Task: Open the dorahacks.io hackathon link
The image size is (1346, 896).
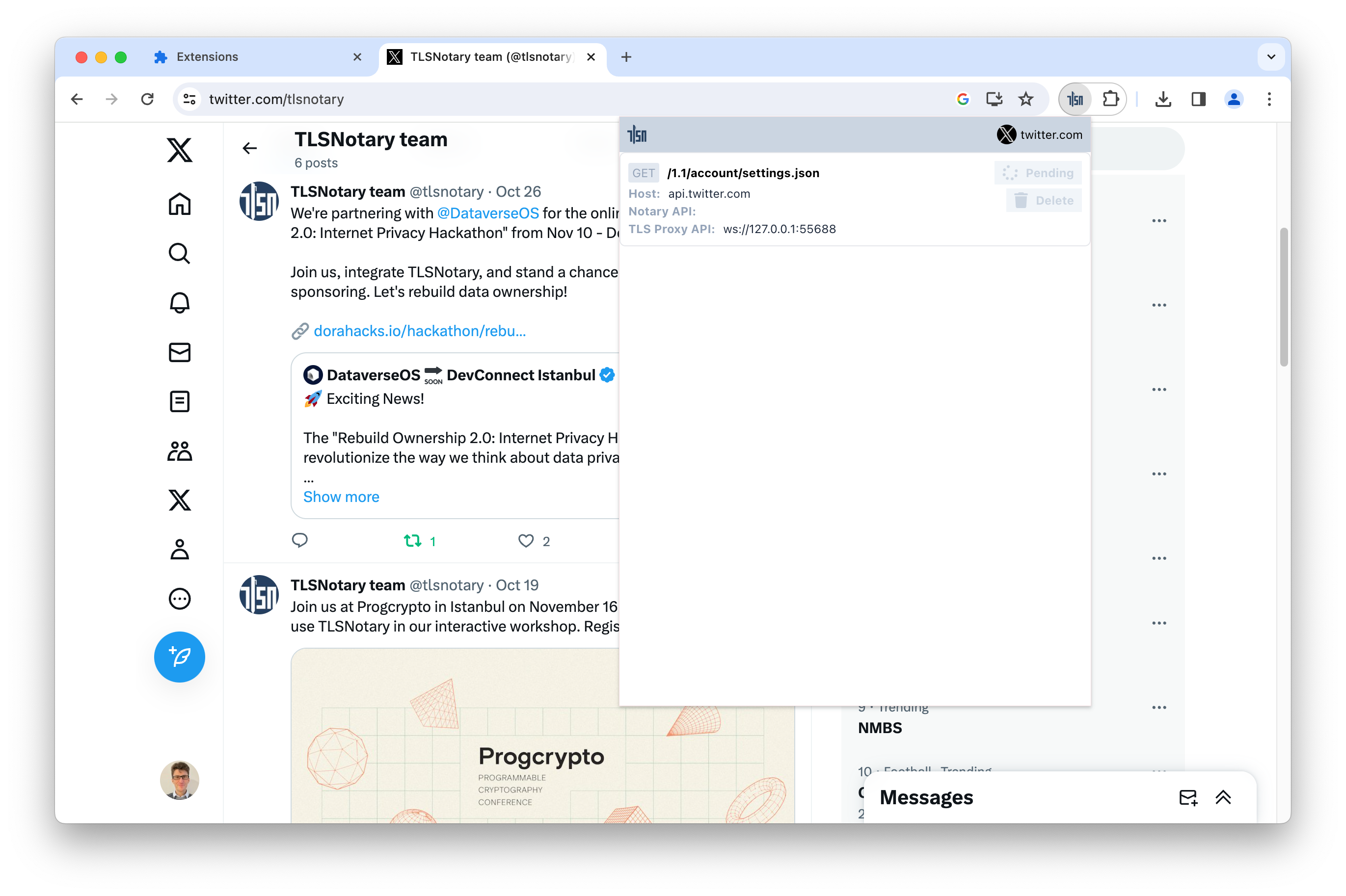Action: [420, 331]
